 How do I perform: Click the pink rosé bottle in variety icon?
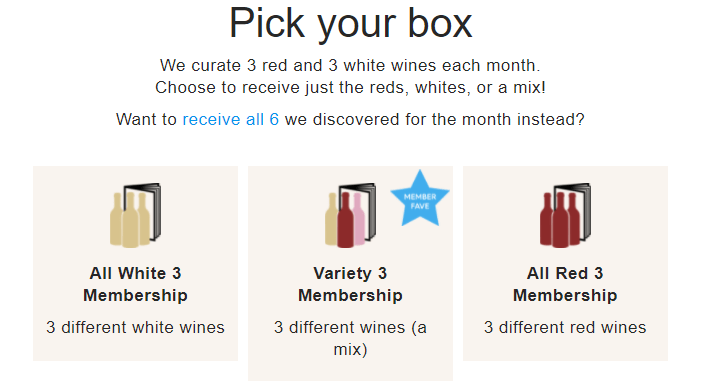click(359, 219)
